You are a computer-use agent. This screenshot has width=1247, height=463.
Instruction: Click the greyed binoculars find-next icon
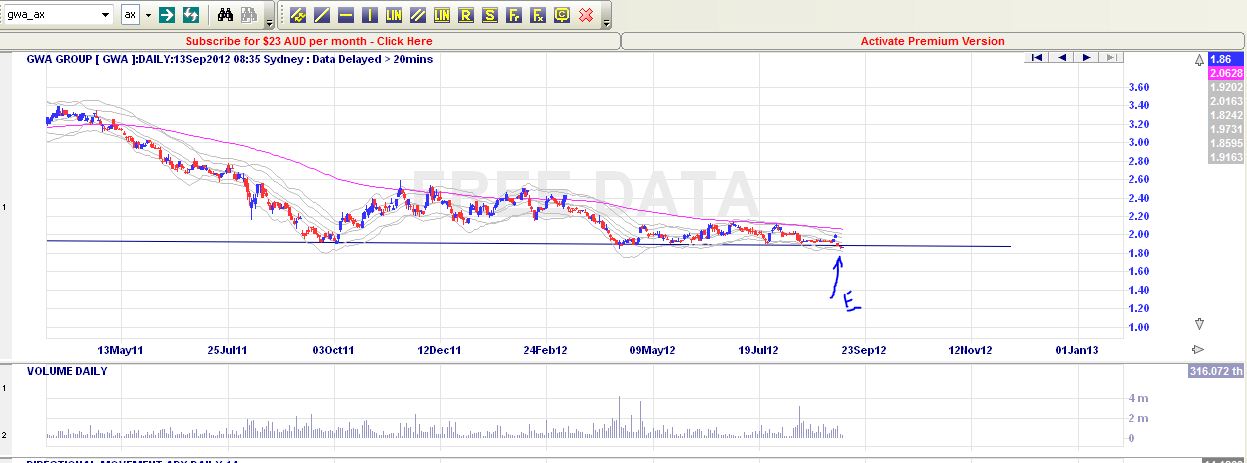(x=249, y=15)
